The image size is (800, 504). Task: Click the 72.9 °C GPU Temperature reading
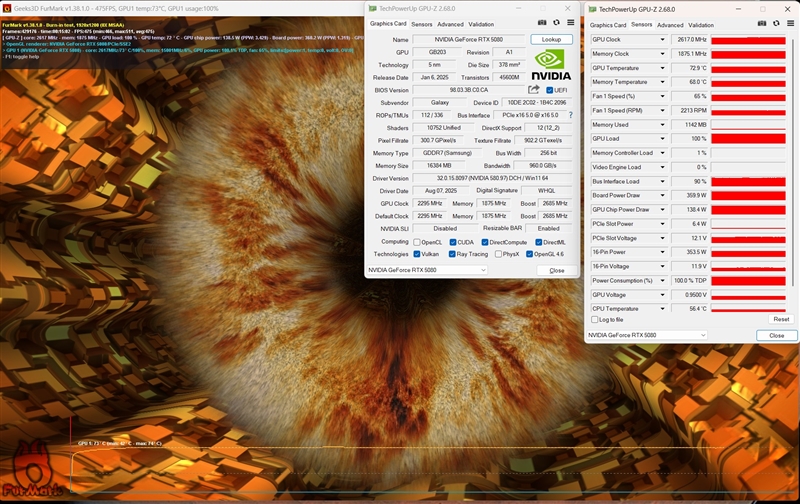click(x=691, y=68)
